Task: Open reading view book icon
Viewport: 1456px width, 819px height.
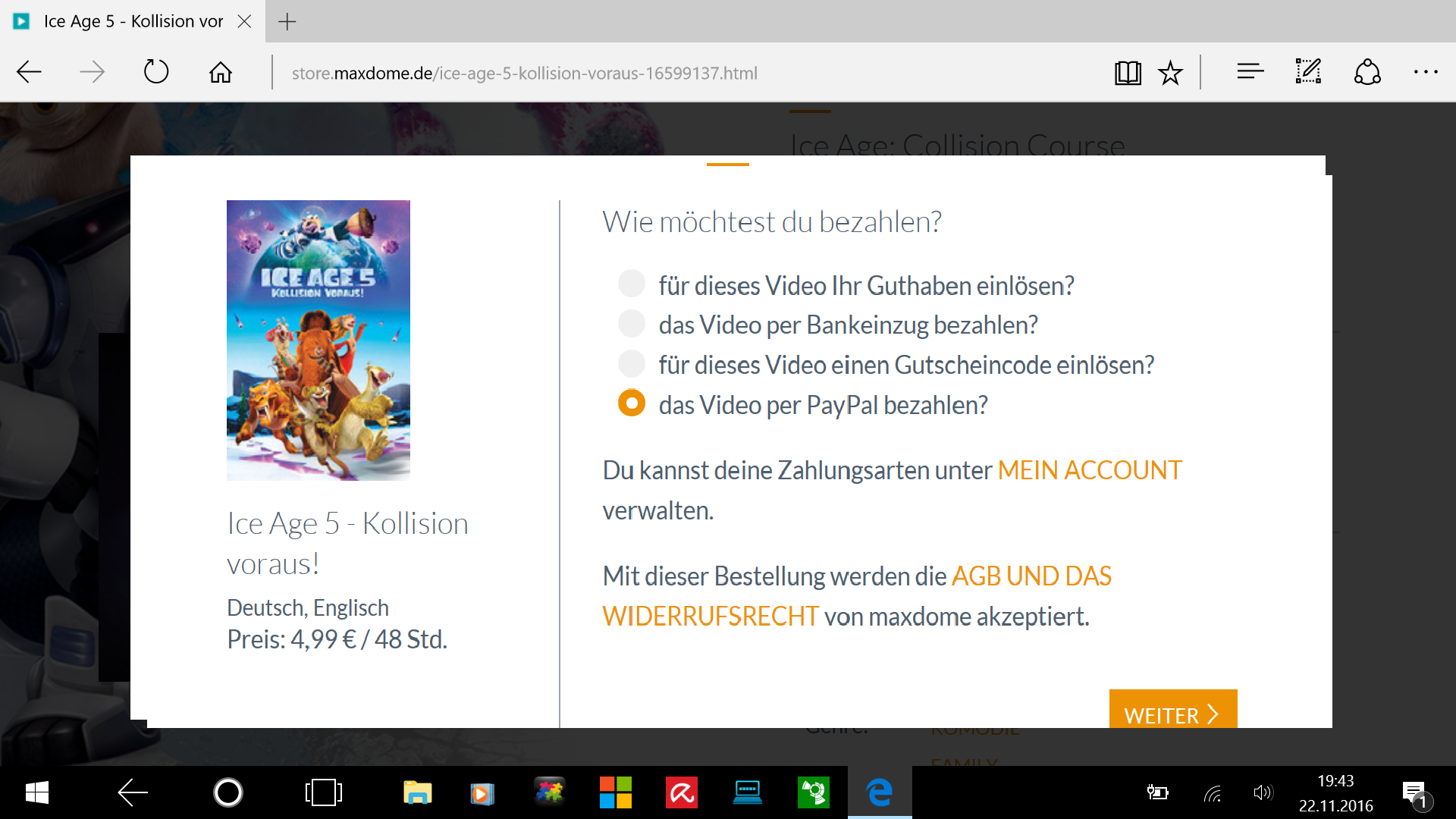Action: (x=1128, y=73)
